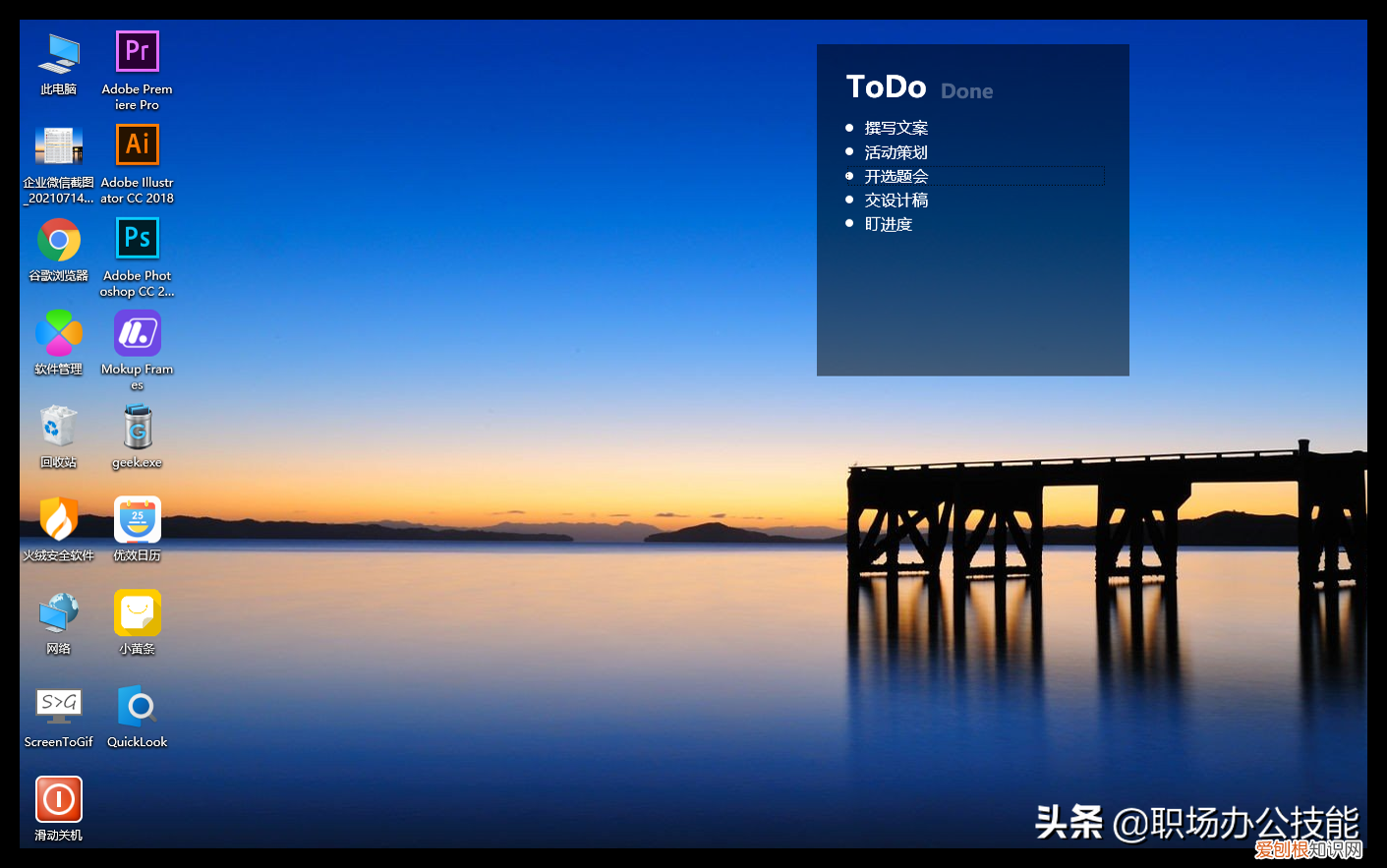This screenshot has width=1387, height=868.
Task: Select the geek.exe uninstaller icon
Action: (137, 428)
